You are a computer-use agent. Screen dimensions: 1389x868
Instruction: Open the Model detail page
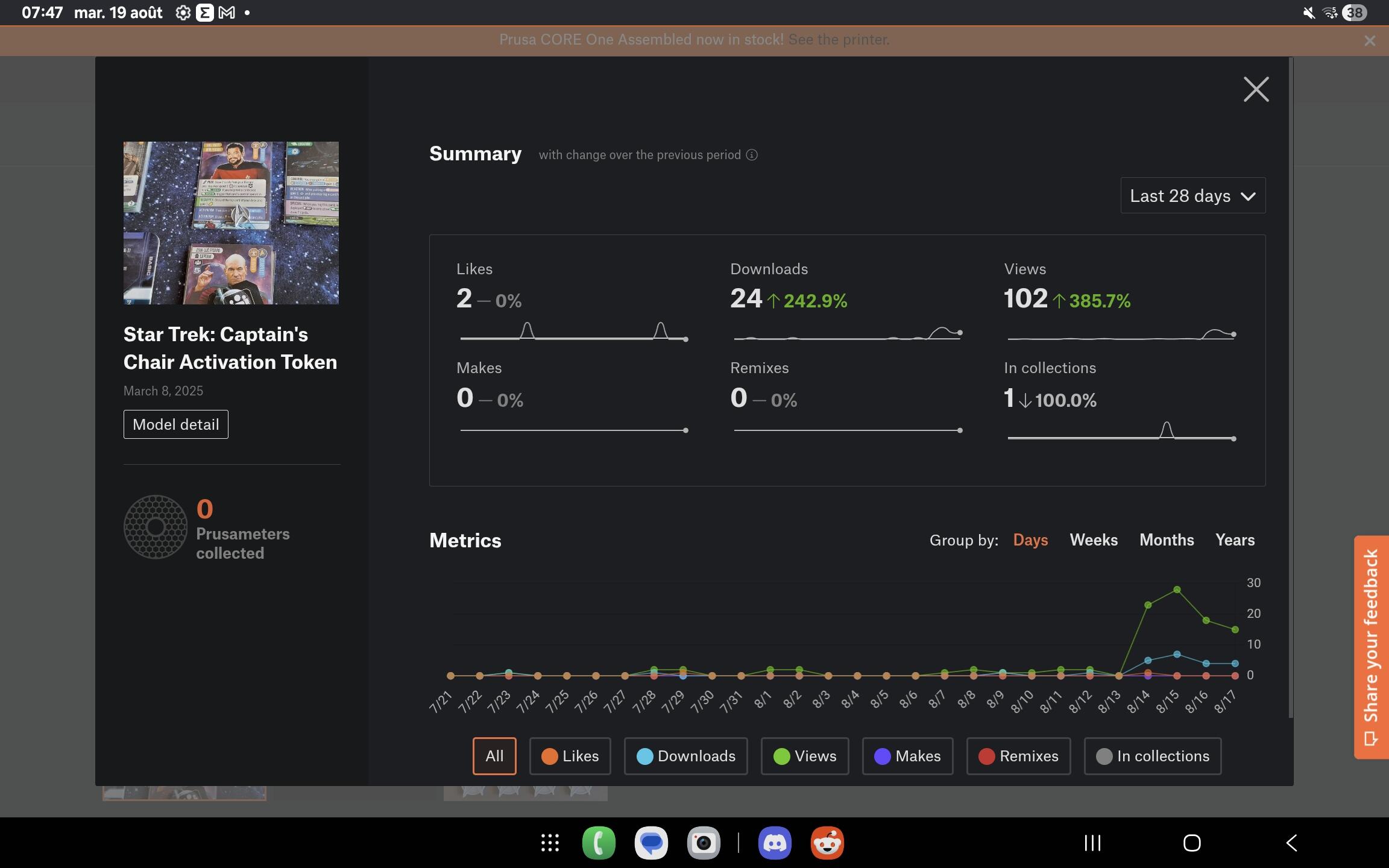[175, 424]
